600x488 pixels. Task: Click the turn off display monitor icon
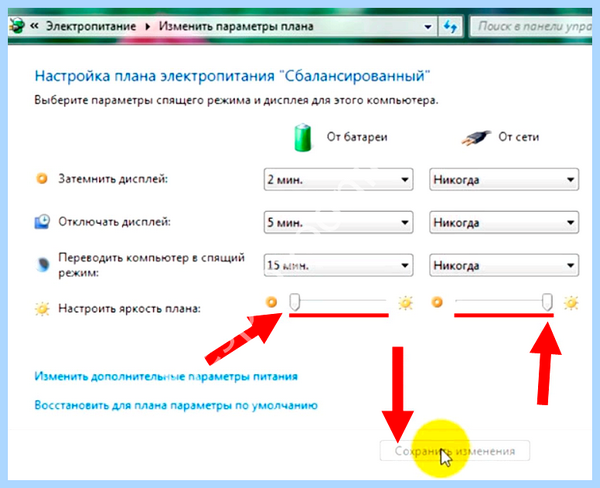tap(42, 222)
